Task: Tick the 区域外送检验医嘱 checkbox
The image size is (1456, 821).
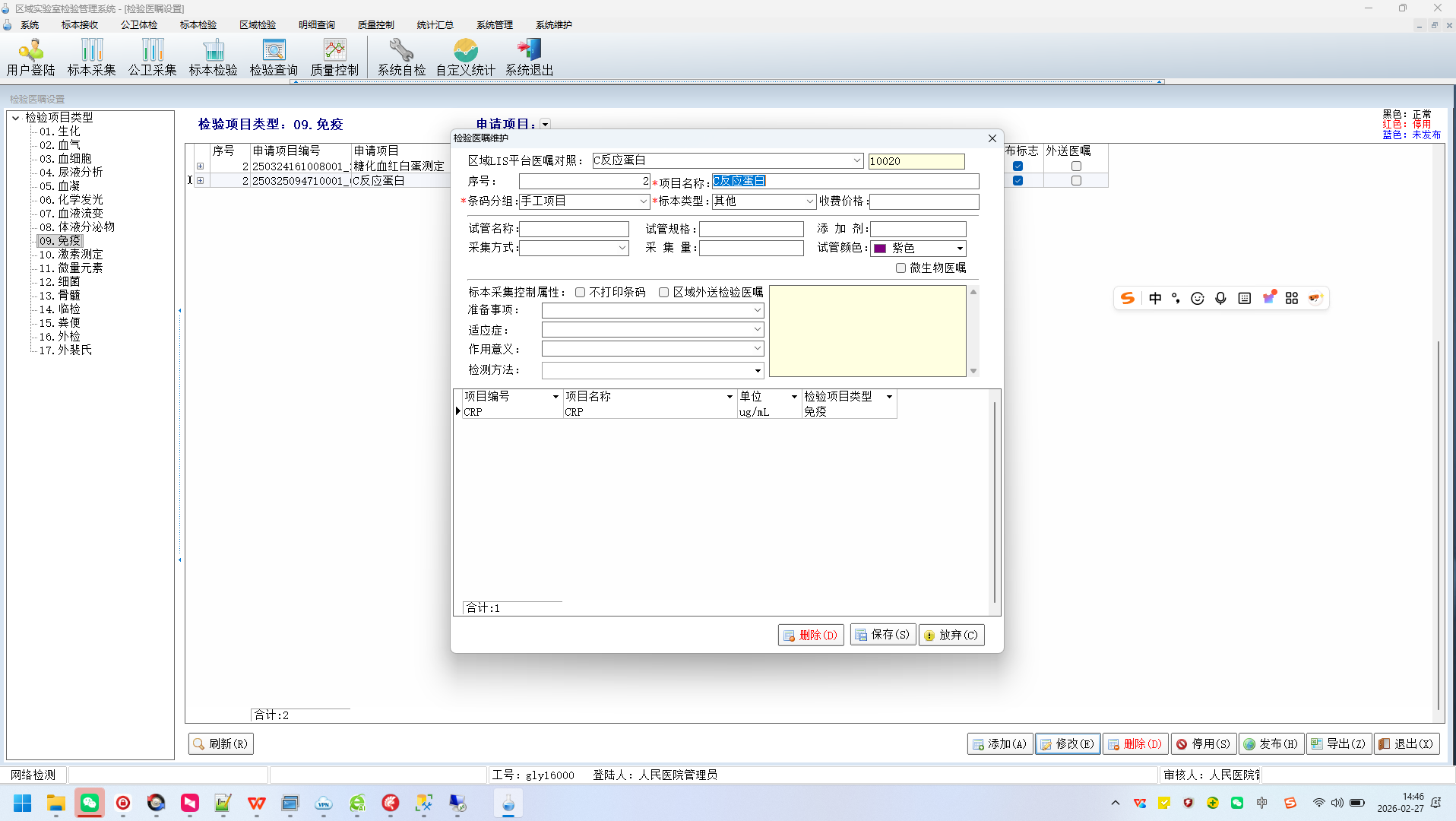Action: point(664,293)
